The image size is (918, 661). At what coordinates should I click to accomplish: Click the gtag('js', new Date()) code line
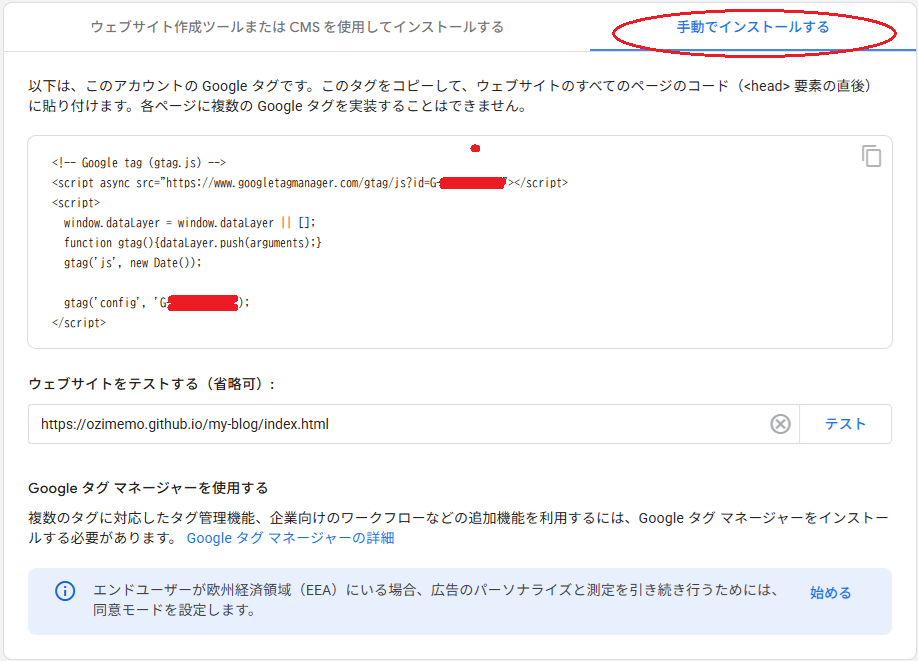point(132,263)
